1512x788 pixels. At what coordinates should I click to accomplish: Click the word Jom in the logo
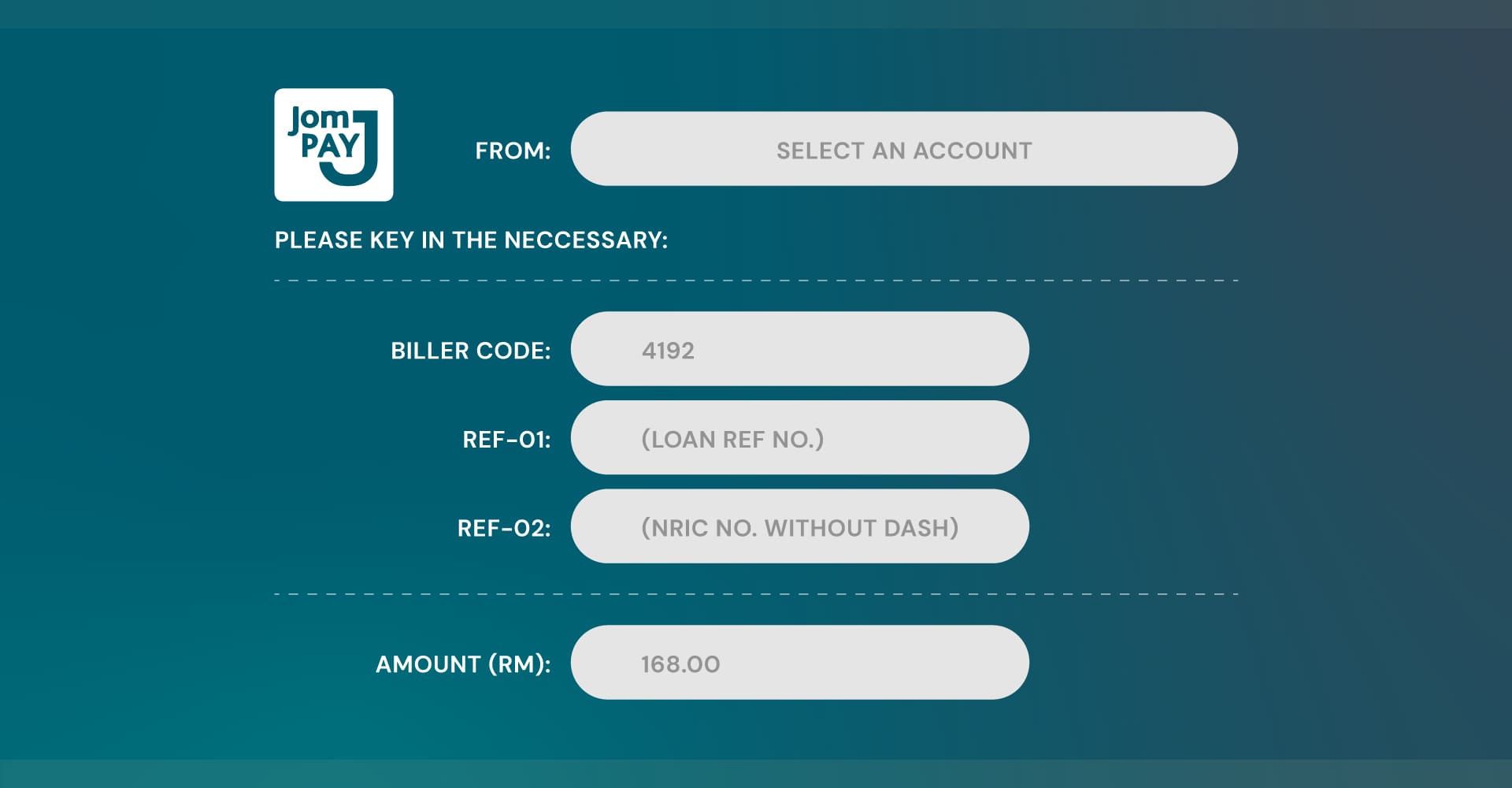320,119
